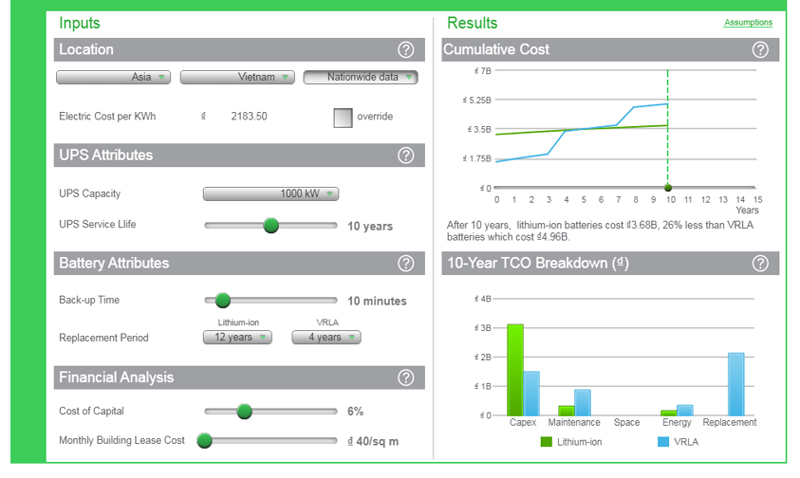Screen dimensions: 800x478
Task: Click the VRLA Replacement bar in chart
Action: pos(736,384)
